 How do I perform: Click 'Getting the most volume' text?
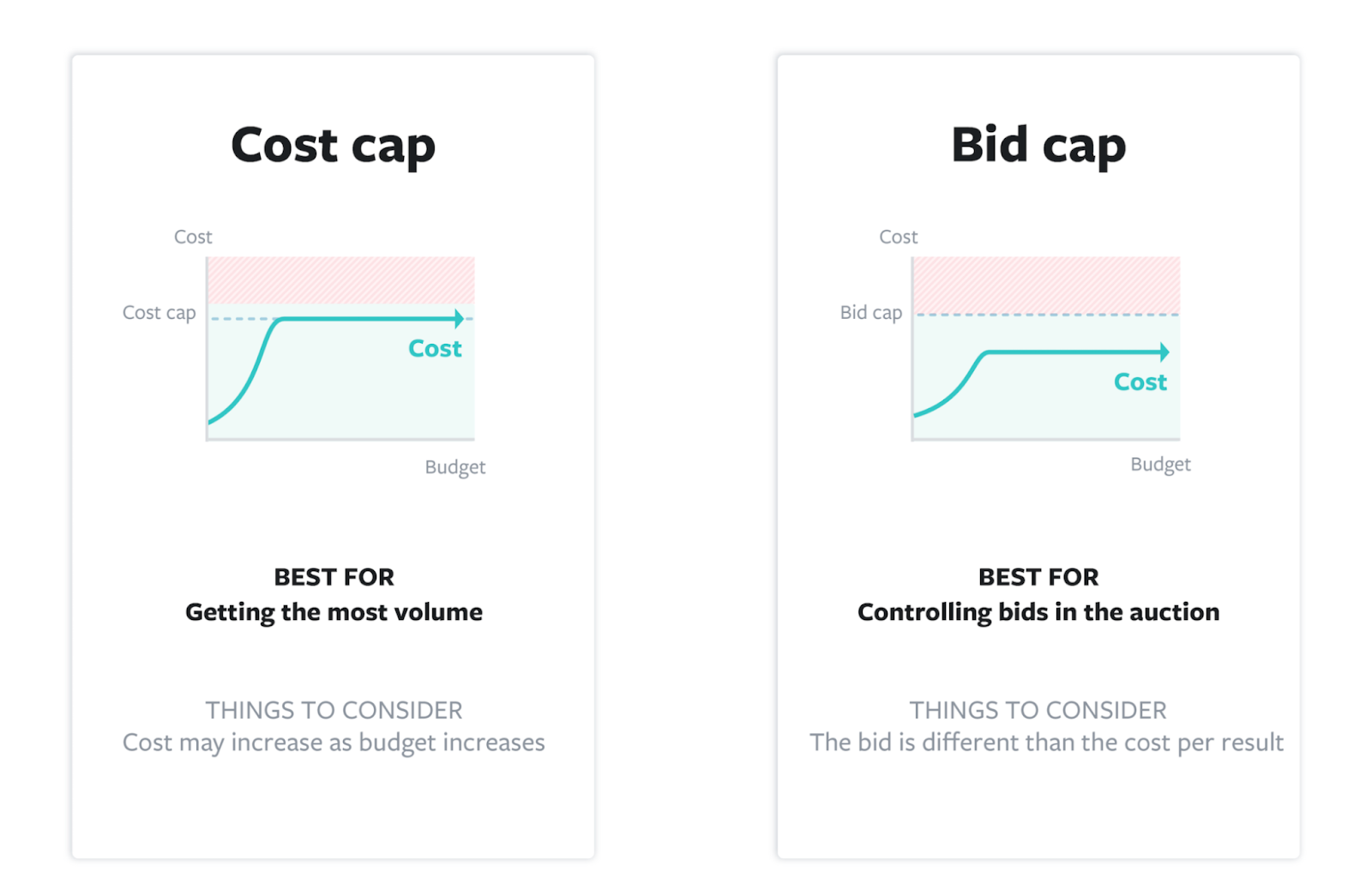(334, 612)
